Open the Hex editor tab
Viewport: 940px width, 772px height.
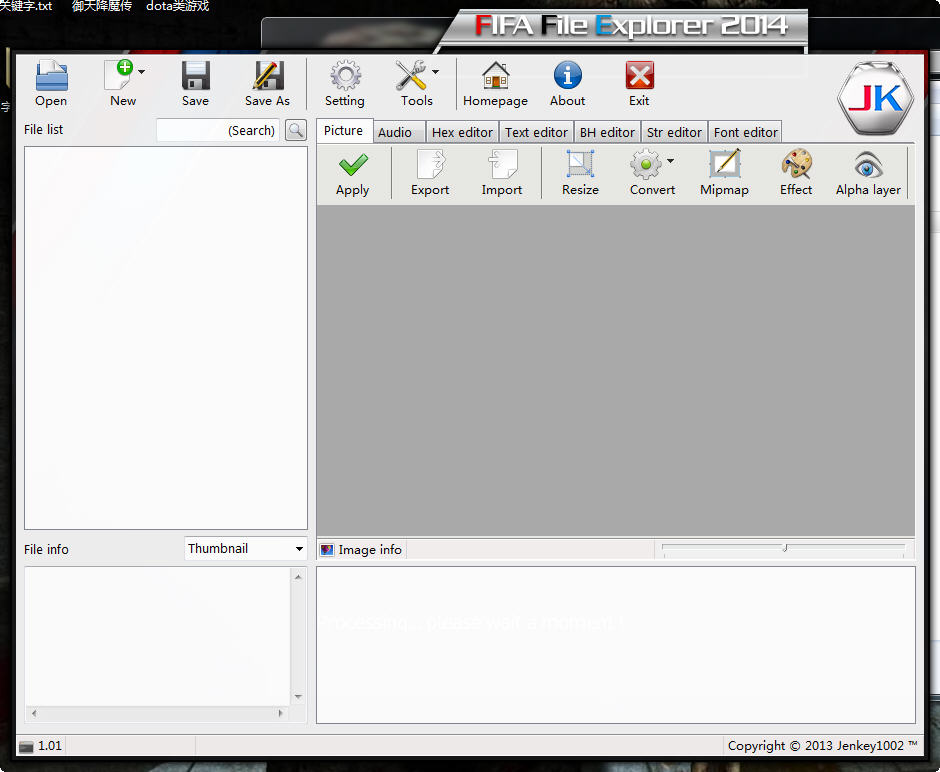pyautogui.click(x=462, y=132)
